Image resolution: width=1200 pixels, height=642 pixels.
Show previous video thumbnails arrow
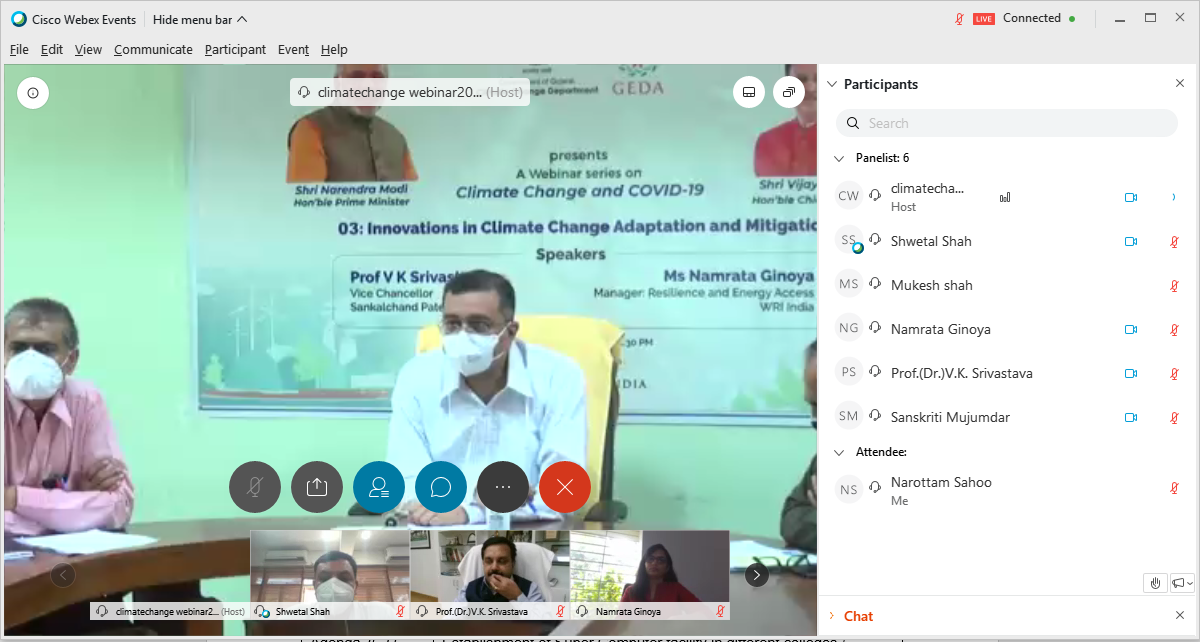click(63, 575)
